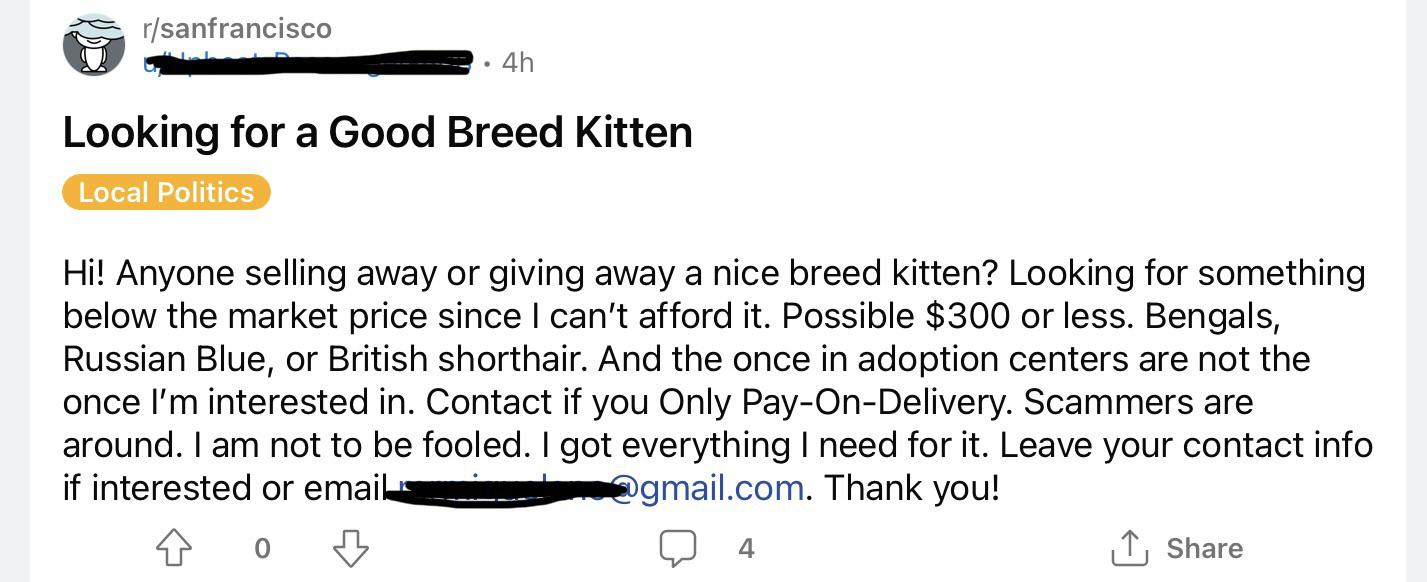Open the post title Looking for a Good Breed Kitten
1427x582 pixels.
pyautogui.click(x=377, y=131)
